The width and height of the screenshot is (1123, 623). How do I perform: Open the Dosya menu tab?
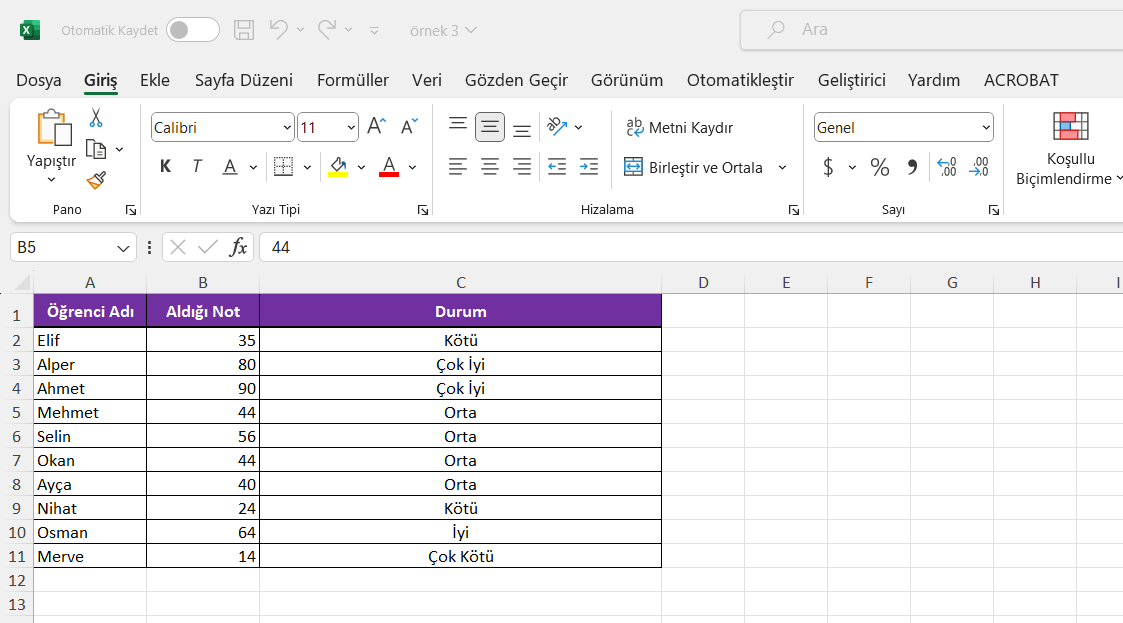(x=39, y=80)
